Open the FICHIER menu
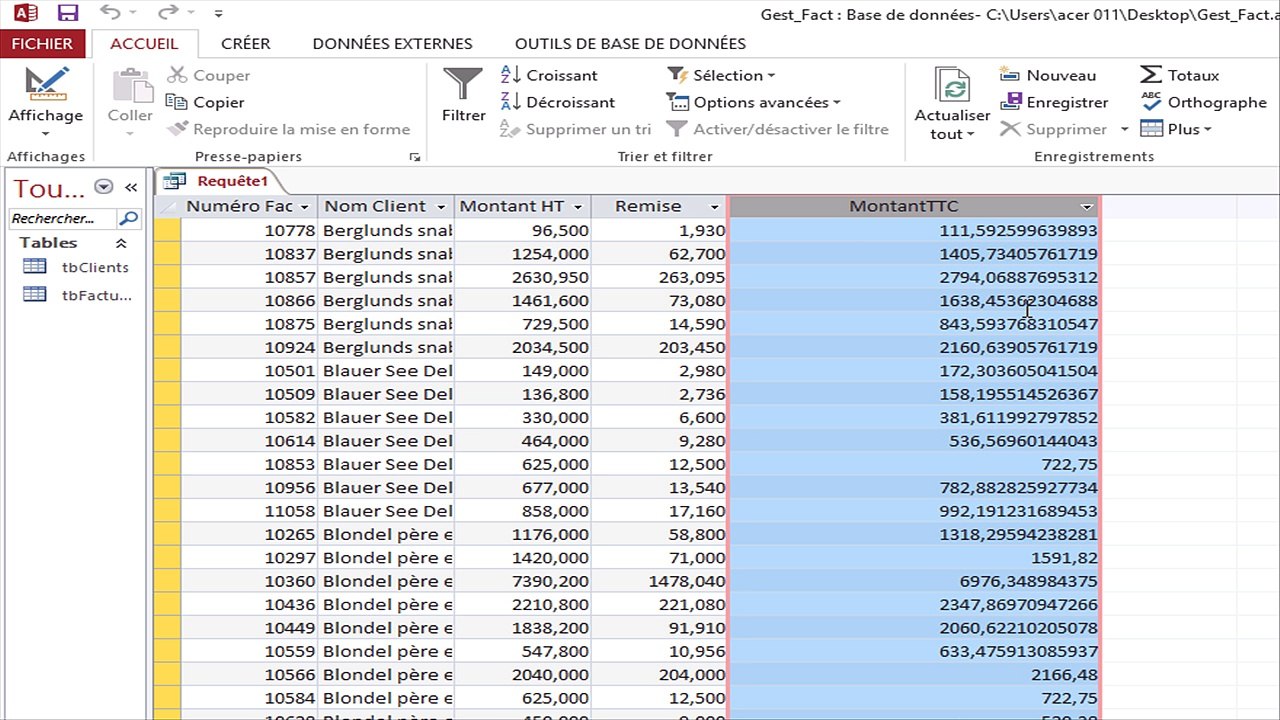This screenshot has height=720, width=1280. 42,44
